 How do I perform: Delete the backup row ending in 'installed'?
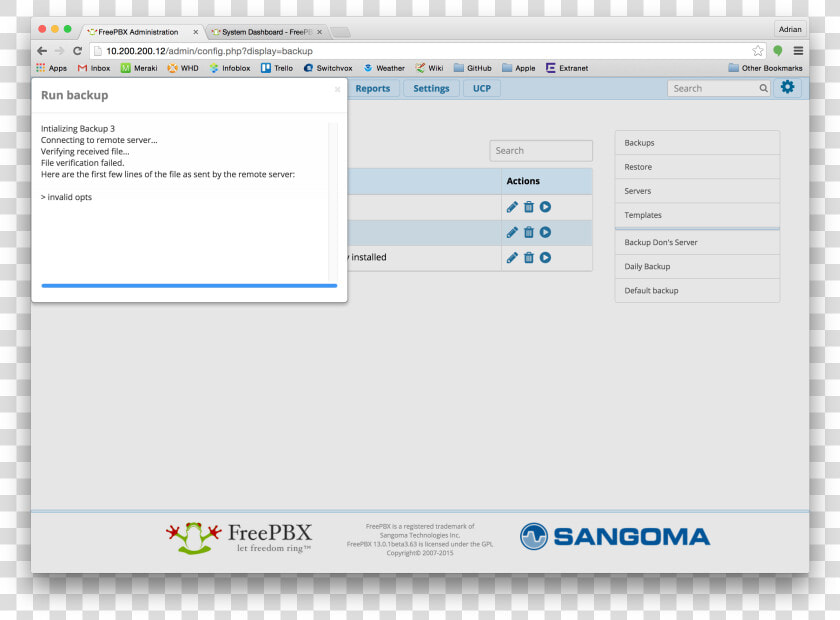tap(529, 258)
